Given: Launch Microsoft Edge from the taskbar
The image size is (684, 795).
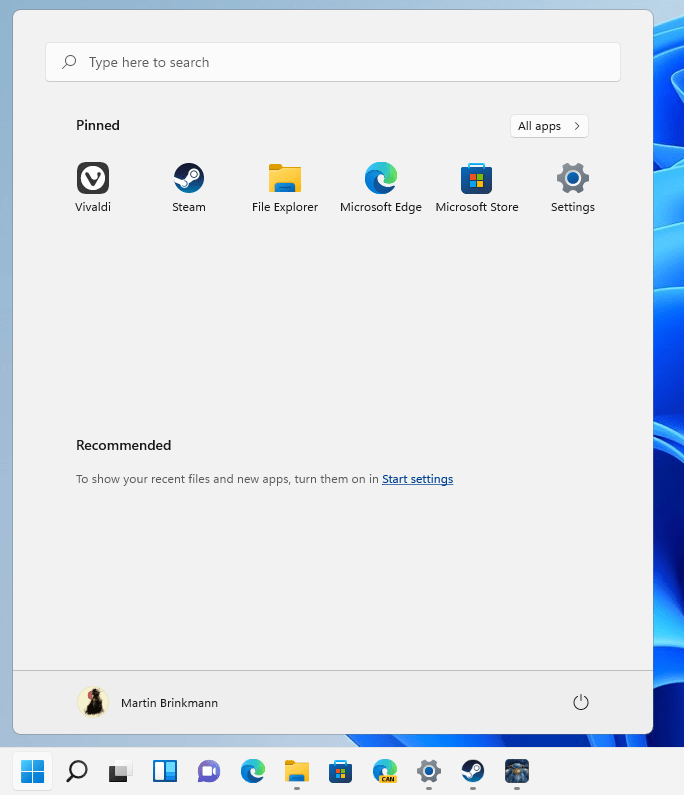Looking at the screenshot, I should tap(253, 772).
